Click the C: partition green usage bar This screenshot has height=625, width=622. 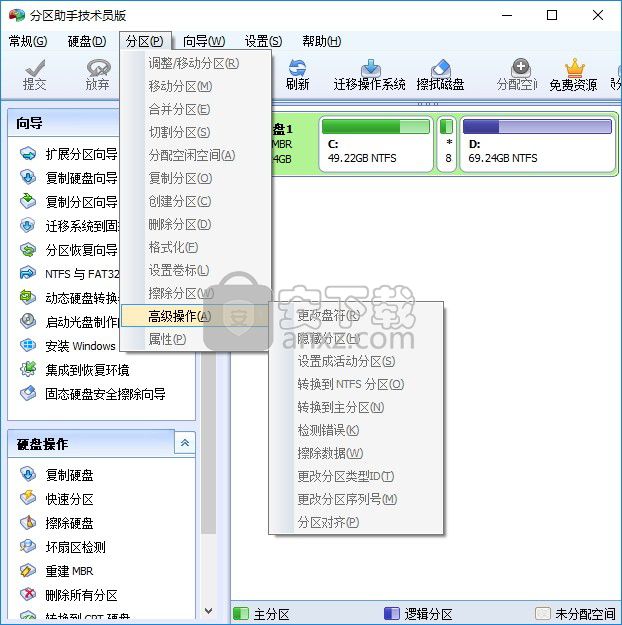tap(376, 126)
